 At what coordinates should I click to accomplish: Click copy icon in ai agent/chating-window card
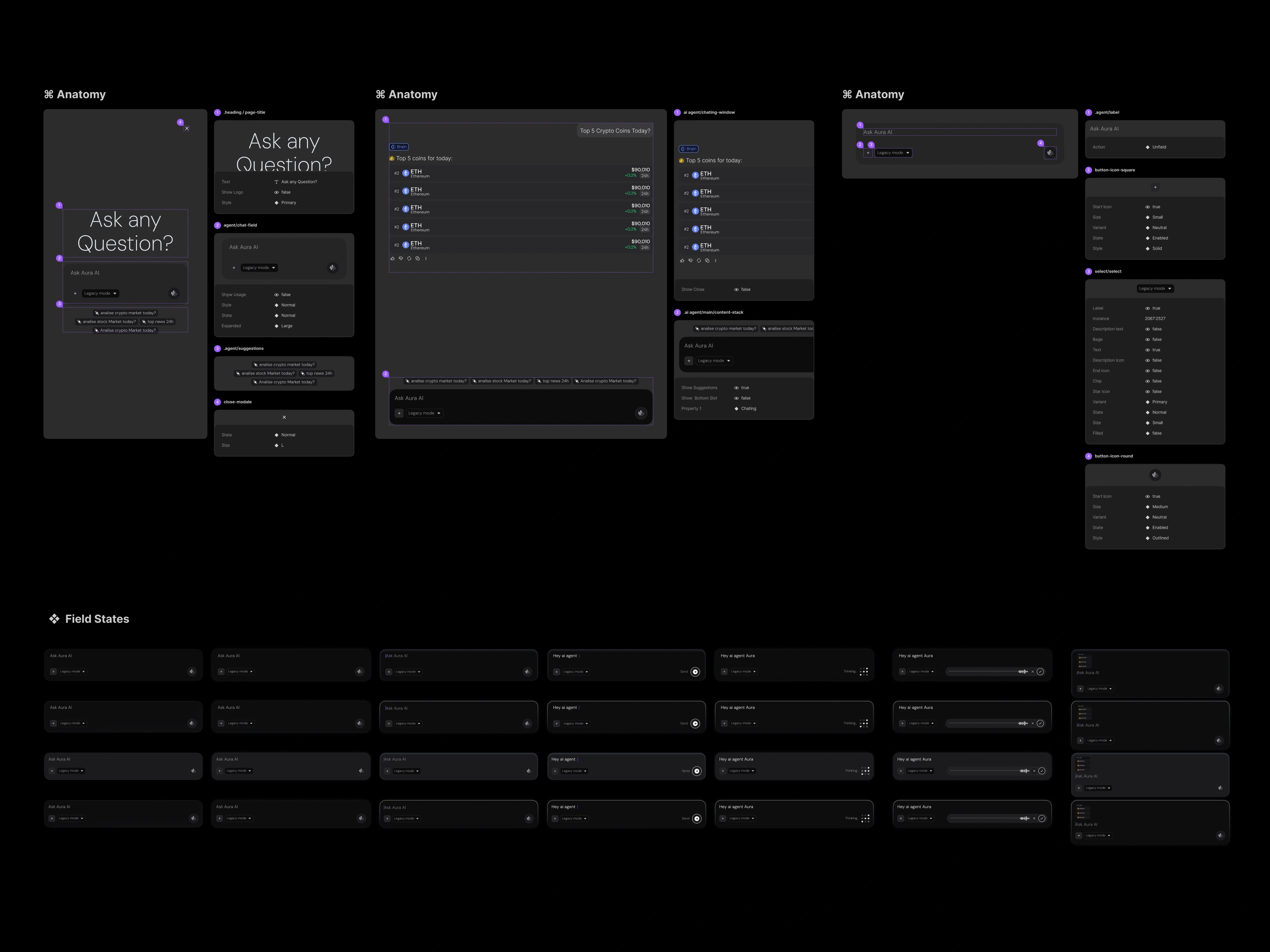tap(707, 261)
